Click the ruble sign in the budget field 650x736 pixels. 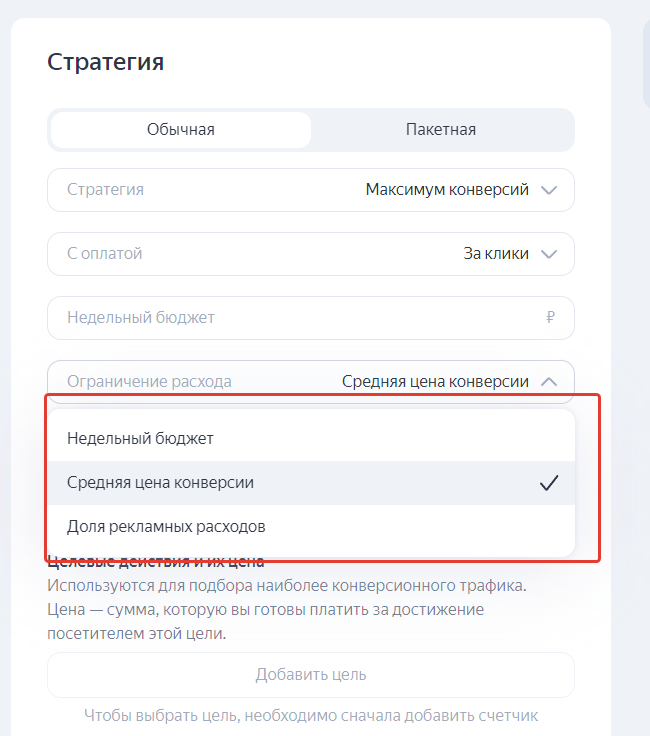tap(550, 318)
